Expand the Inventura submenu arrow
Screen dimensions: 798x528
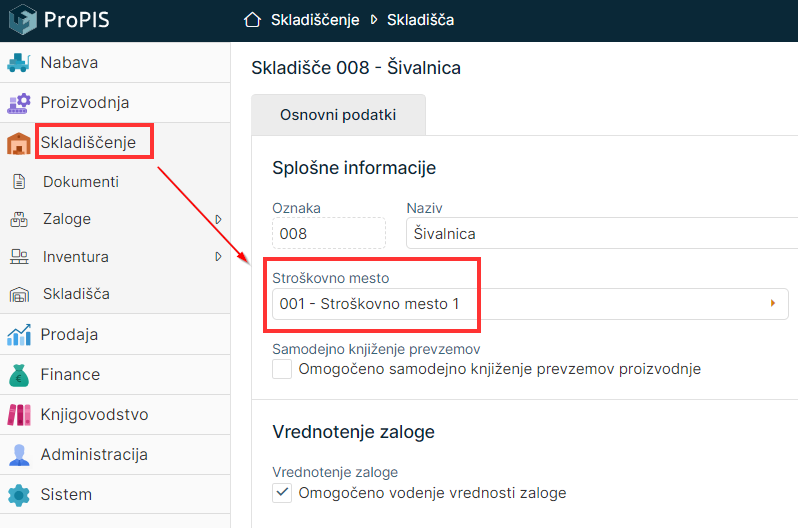point(218,257)
